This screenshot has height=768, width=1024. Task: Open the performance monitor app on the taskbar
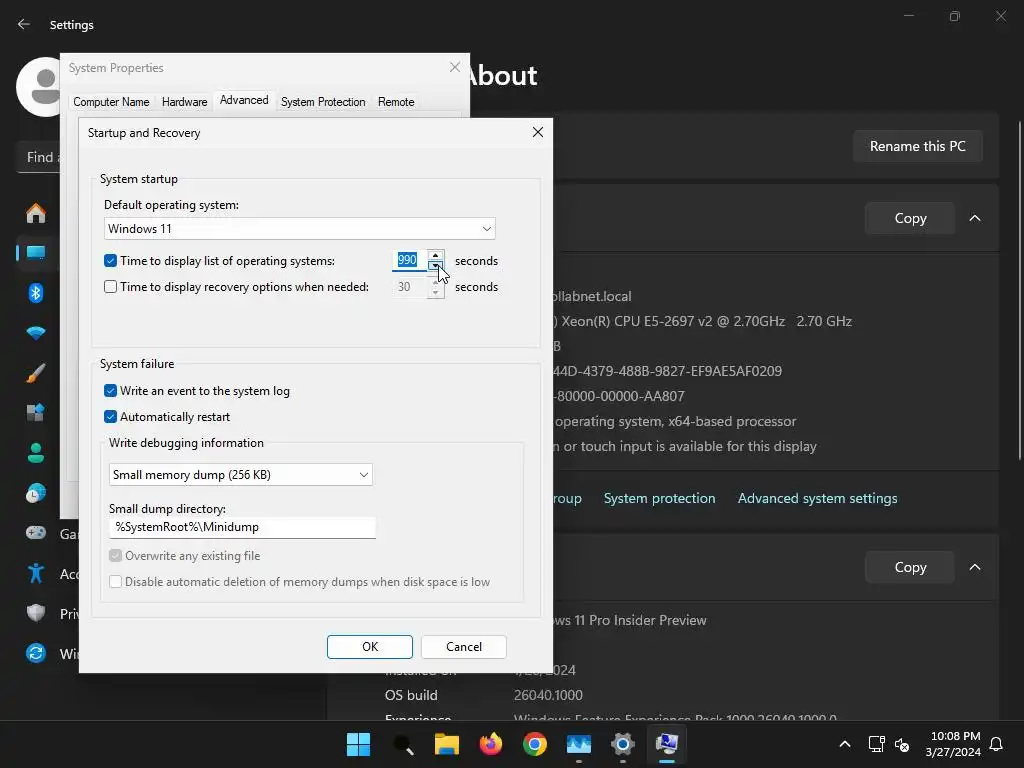point(579,744)
